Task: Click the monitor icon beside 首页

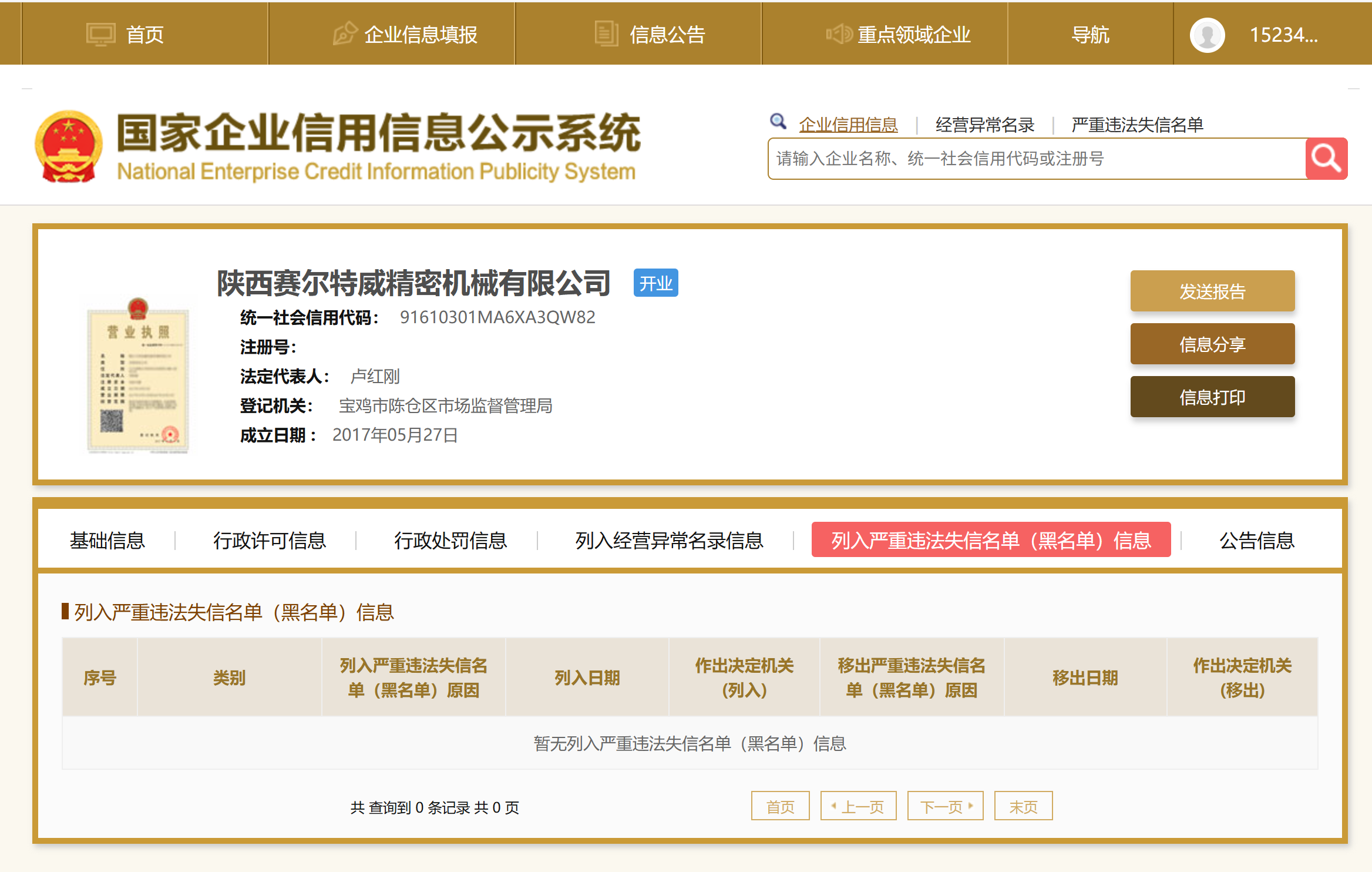Action: [100, 35]
